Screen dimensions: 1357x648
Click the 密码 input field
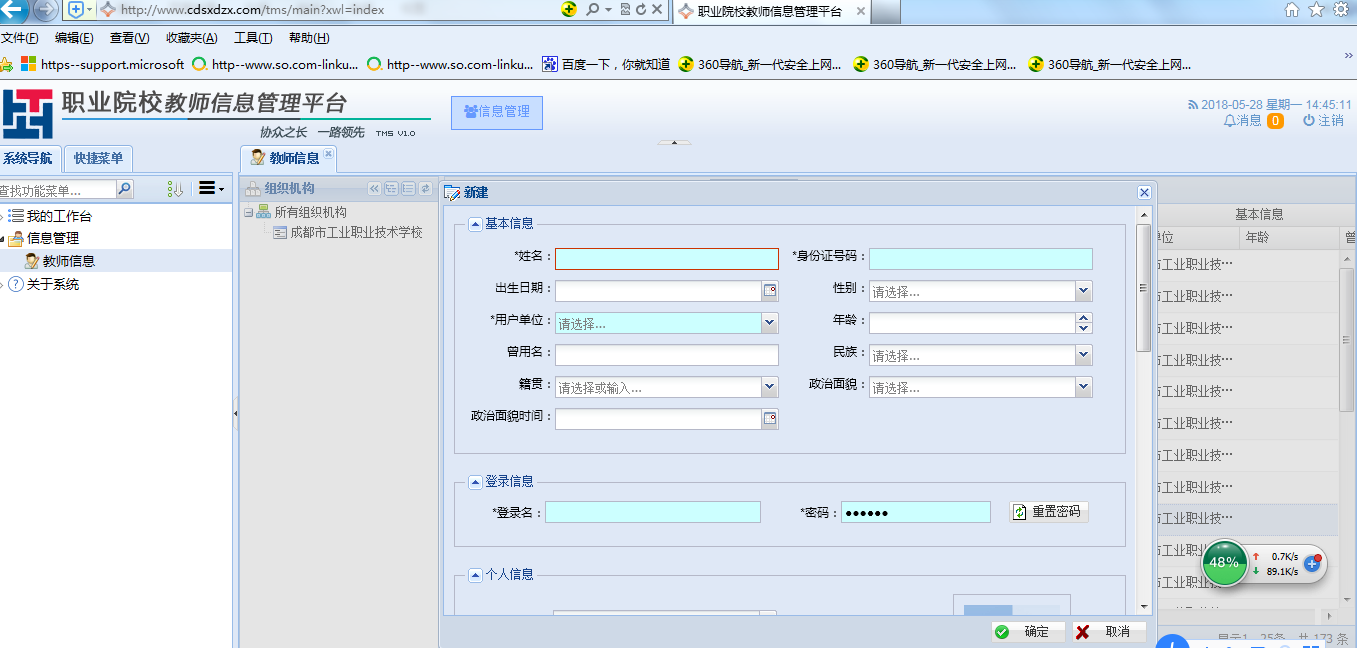[916, 512]
